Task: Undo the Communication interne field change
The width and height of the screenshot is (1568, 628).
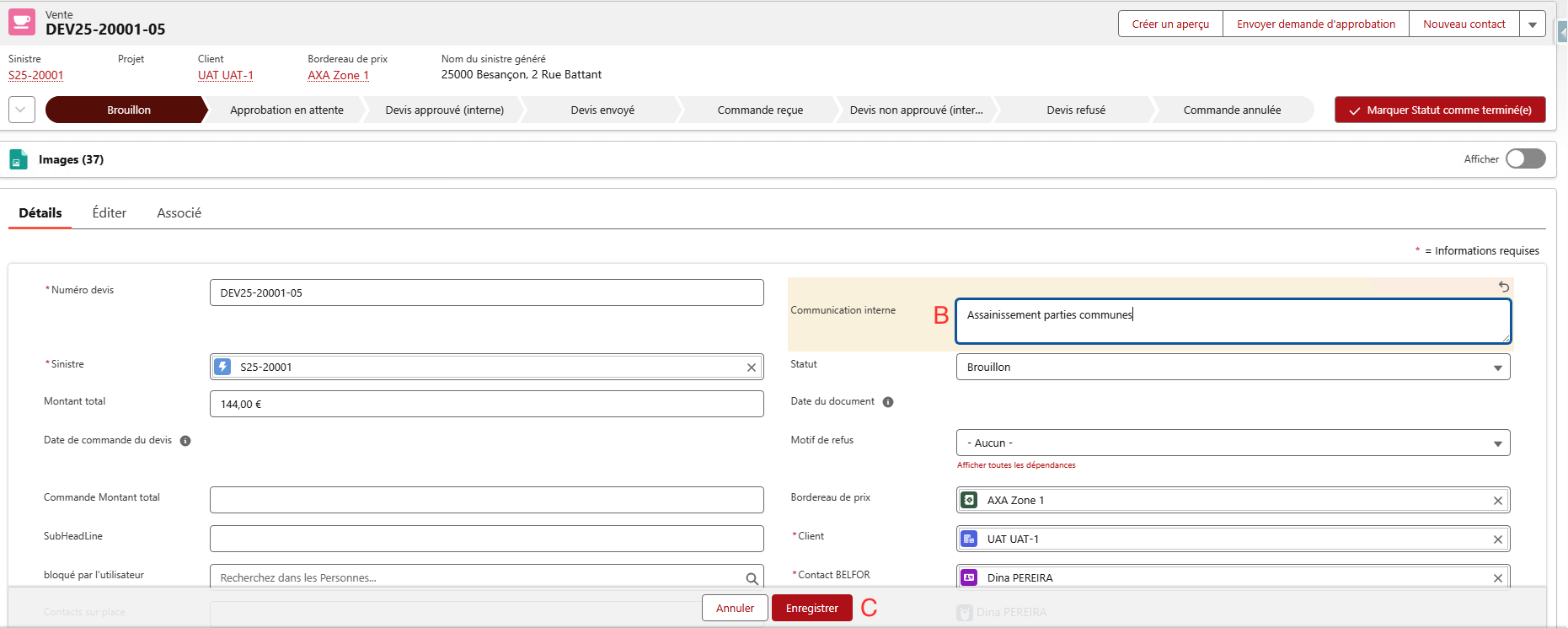Action: [1504, 287]
